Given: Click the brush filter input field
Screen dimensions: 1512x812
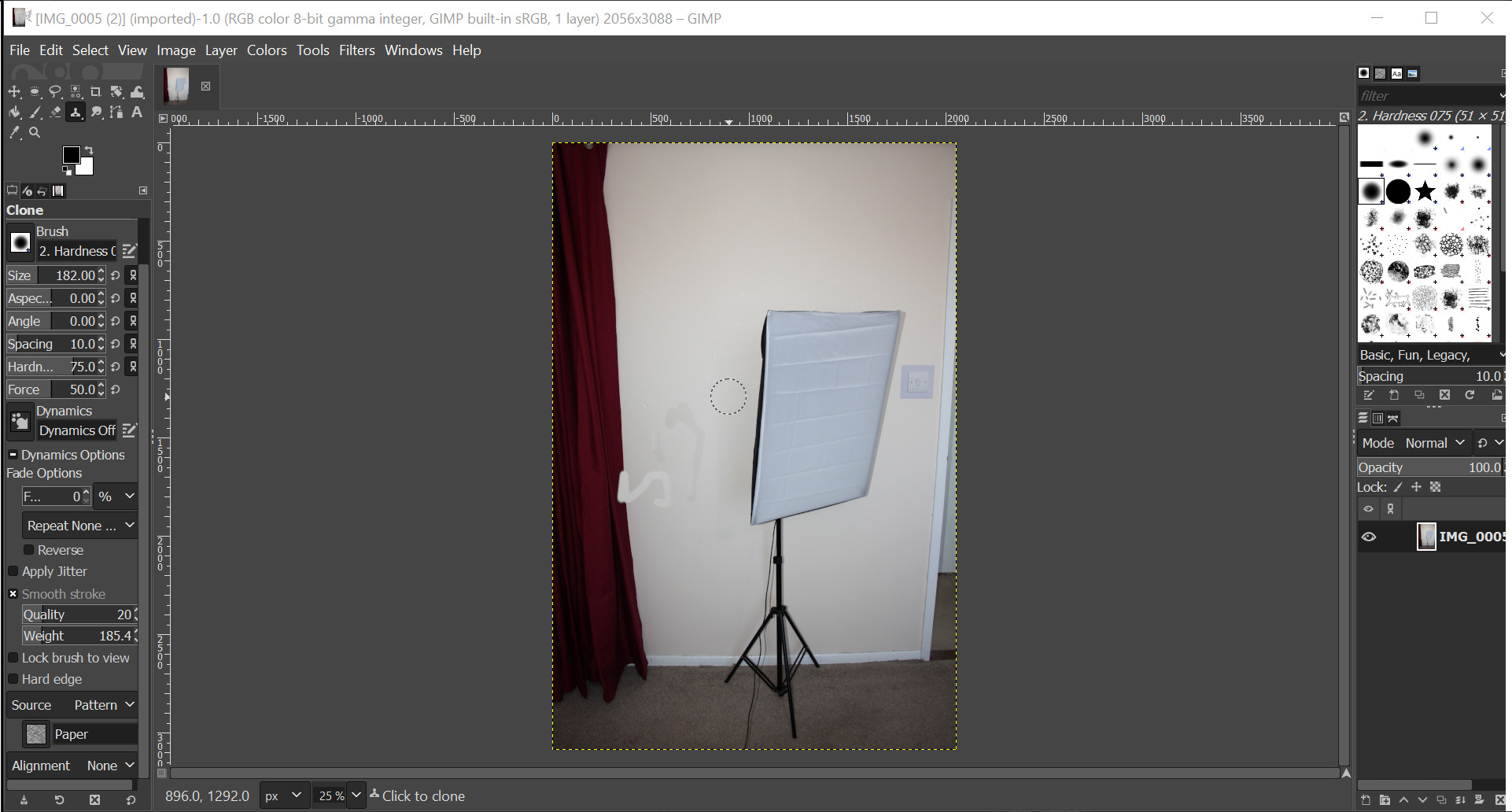Looking at the screenshot, I should pyautogui.click(x=1429, y=96).
